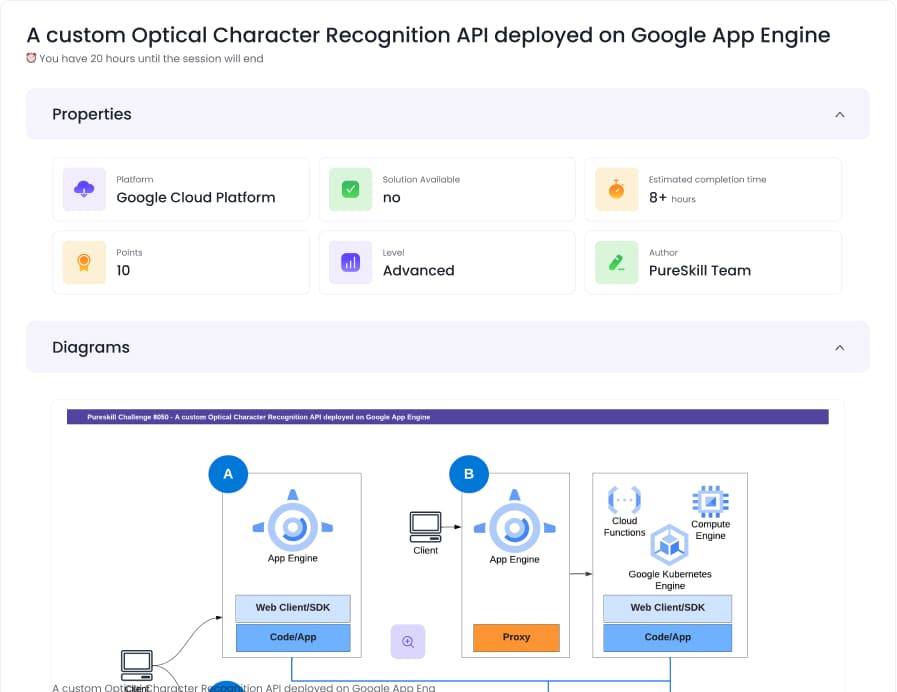Collapse the Properties section chevron
The height and width of the screenshot is (692, 897).
point(839,115)
